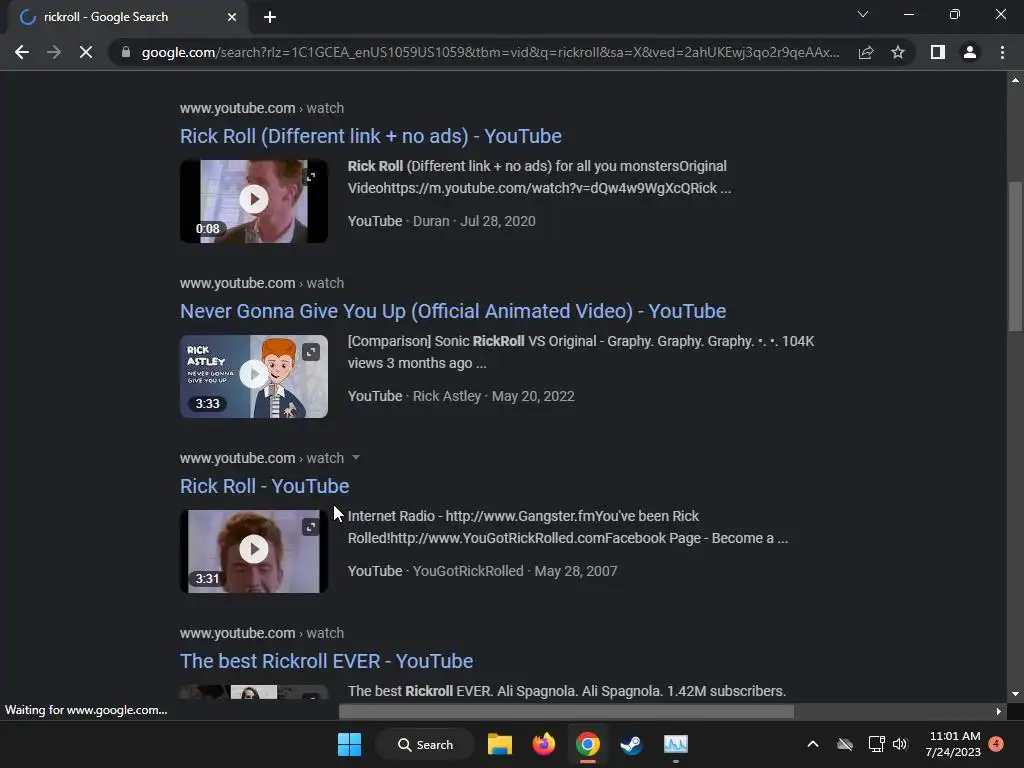Open tab search dropdown arrow
The width and height of the screenshot is (1024, 768).
pos(863,14)
